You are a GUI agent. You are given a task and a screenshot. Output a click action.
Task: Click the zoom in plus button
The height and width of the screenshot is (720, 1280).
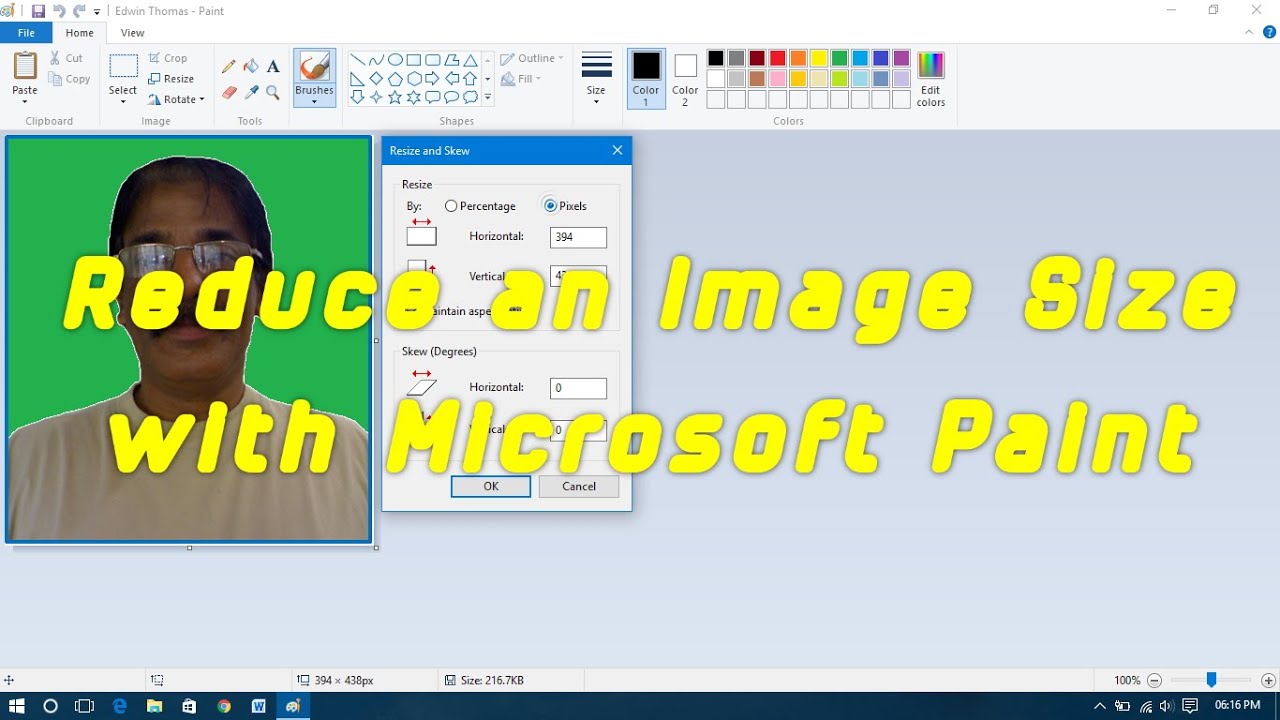click(1268, 680)
